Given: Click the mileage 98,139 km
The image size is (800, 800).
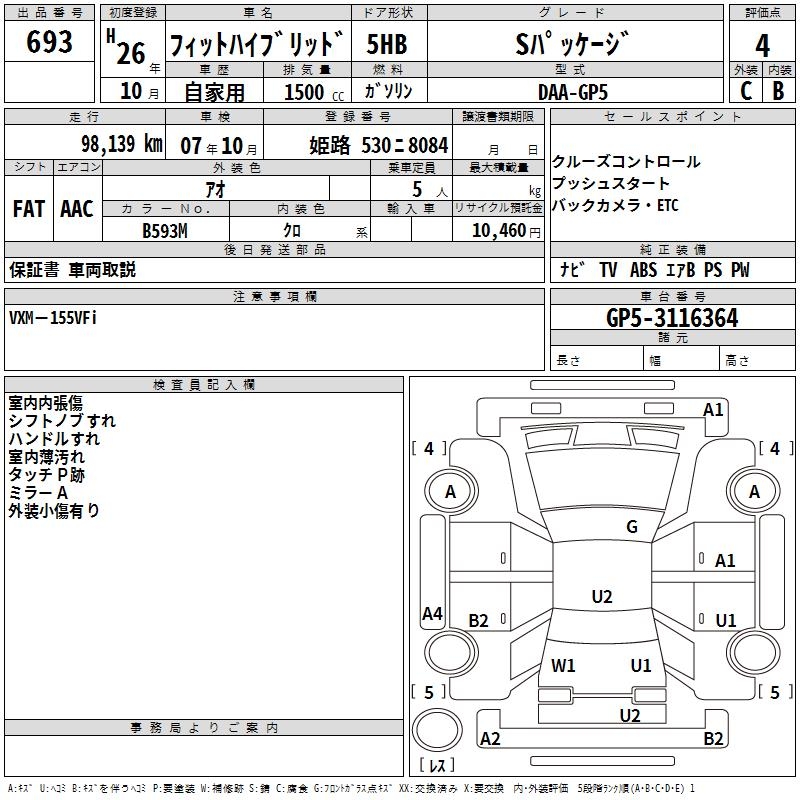Looking at the screenshot, I should (x=122, y=143).
